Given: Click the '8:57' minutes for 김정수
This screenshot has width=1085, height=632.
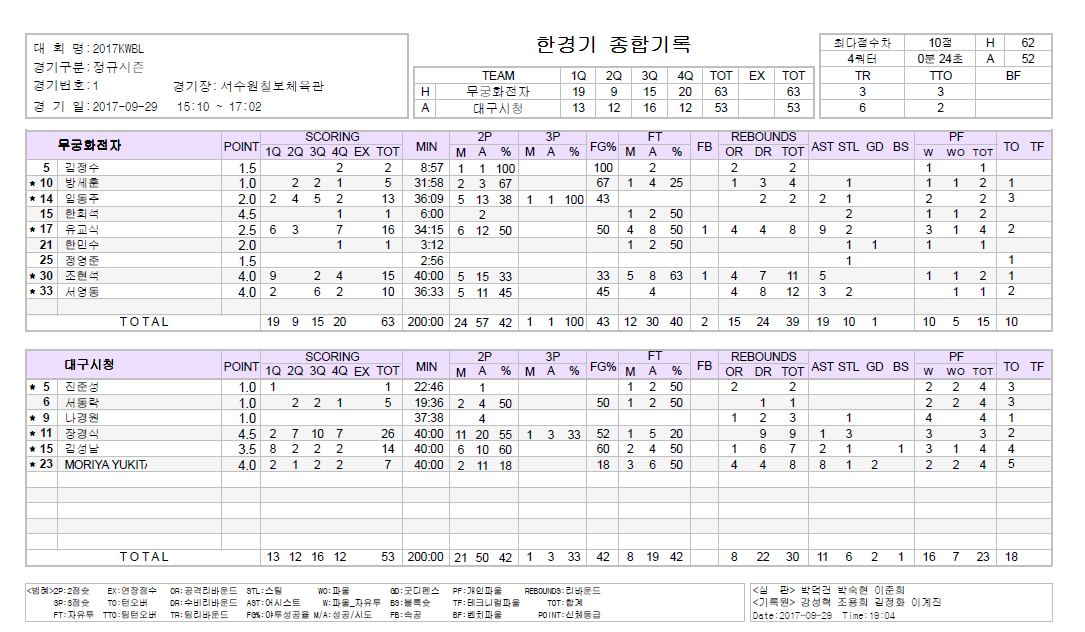Looking at the screenshot, I should pos(432,168).
